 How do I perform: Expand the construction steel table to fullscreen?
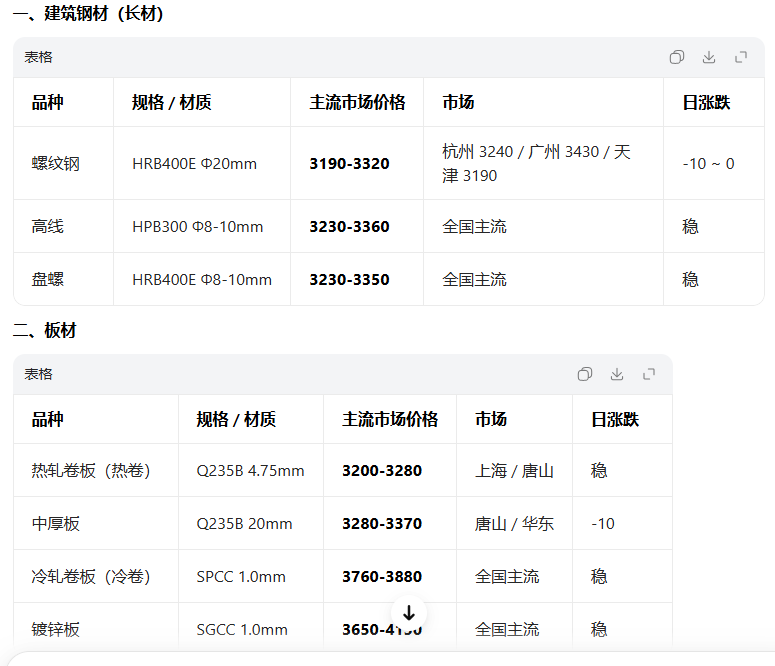point(741,57)
